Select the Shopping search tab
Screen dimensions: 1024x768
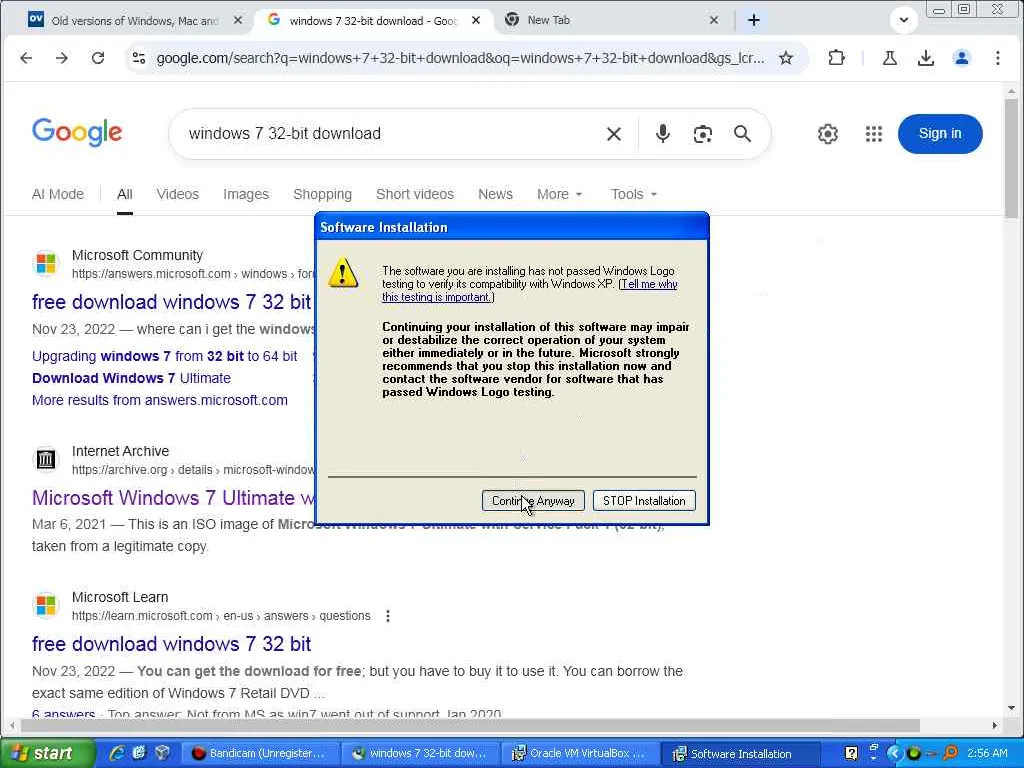click(322, 194)
